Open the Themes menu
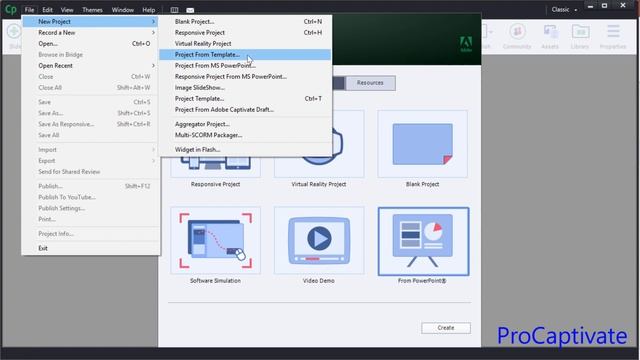Image resolution: width=640 pixels, height=360 pixels. coord(92,10)
